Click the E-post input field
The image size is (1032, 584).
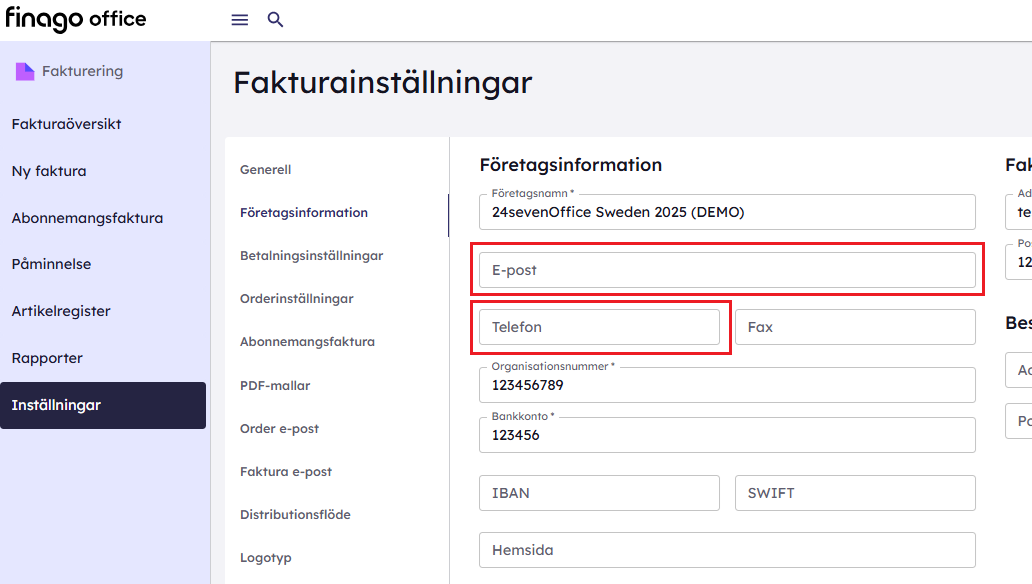click(727, 270)
